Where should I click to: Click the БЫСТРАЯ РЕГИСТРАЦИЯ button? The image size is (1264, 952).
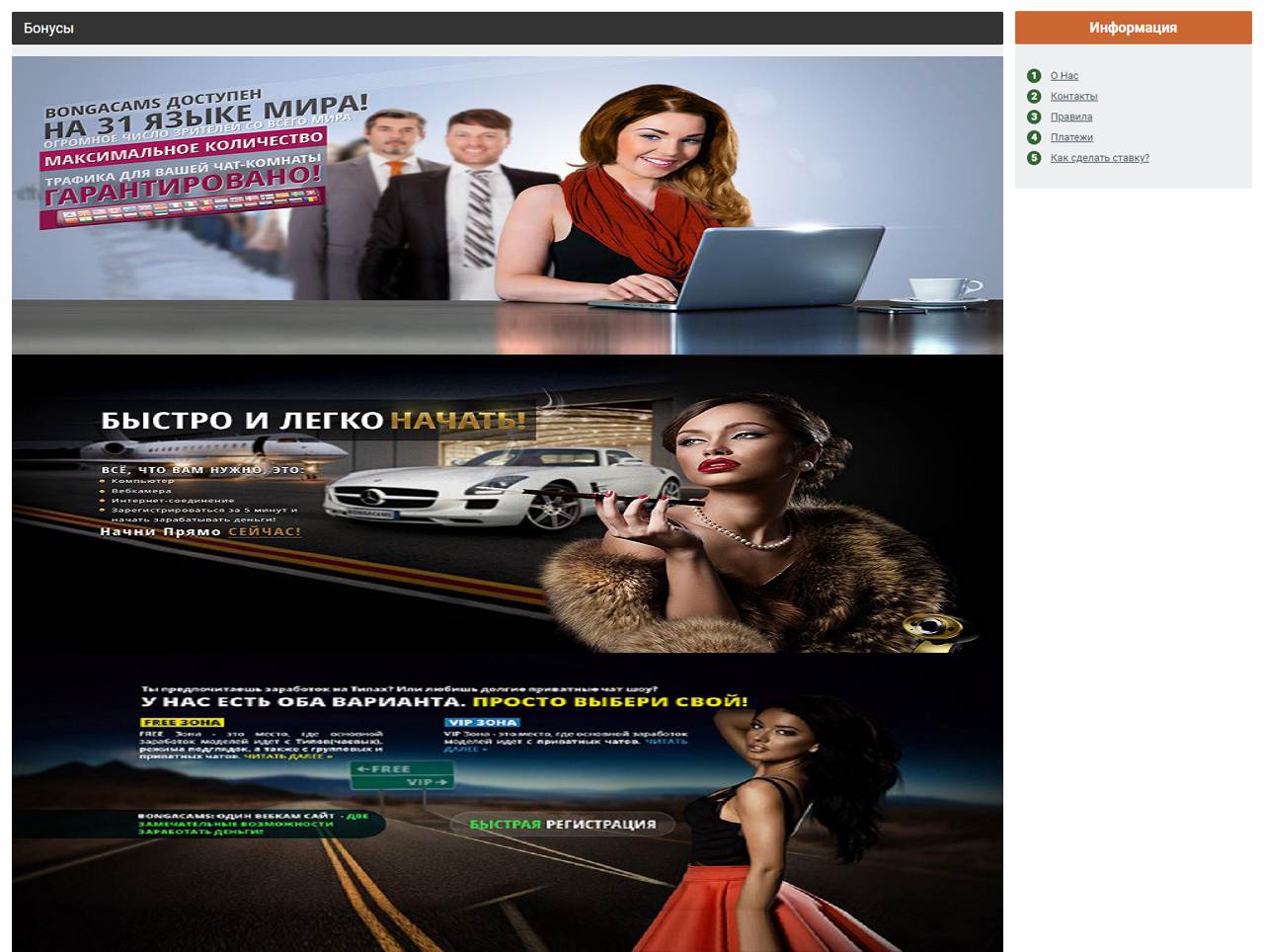coord(563,825)
